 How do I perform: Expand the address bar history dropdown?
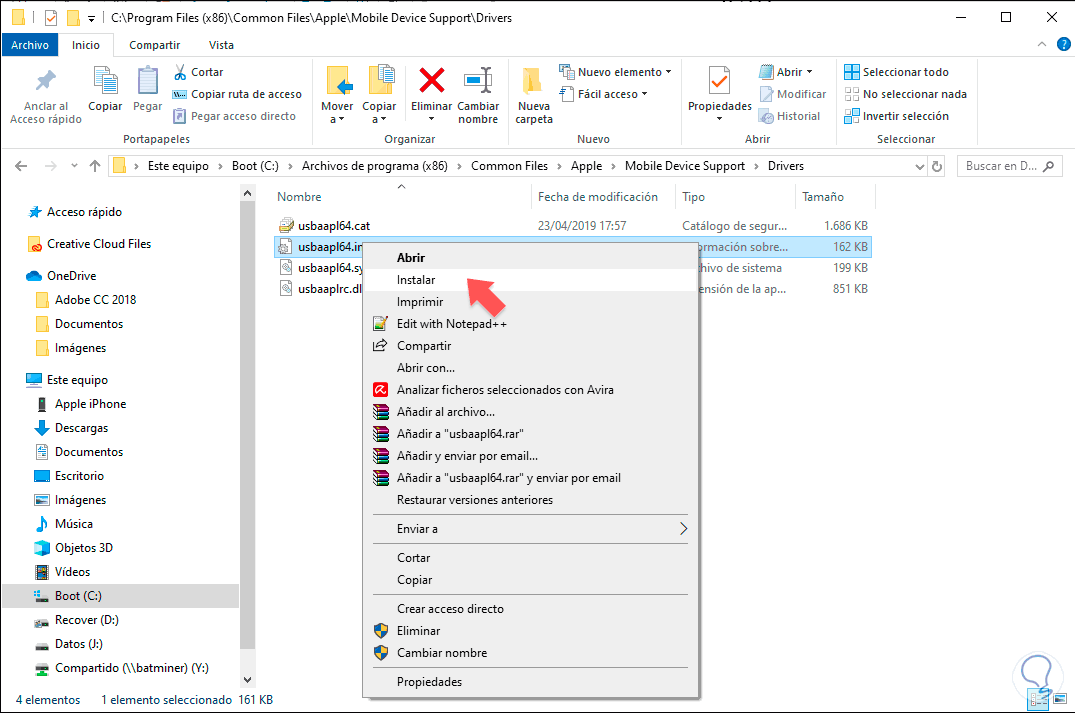919,166
